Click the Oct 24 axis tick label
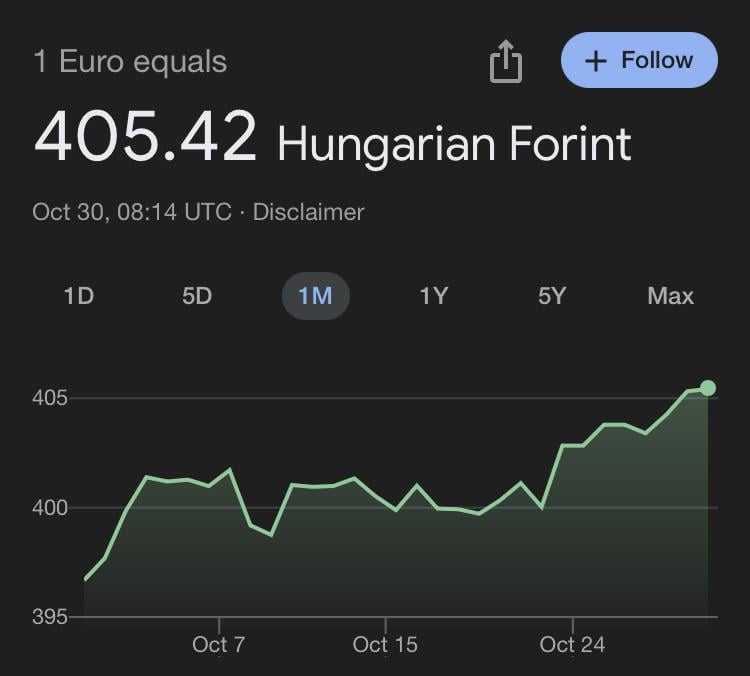This screenshot has width=750, height=676. pyautogui.click(x=573, y=644)
